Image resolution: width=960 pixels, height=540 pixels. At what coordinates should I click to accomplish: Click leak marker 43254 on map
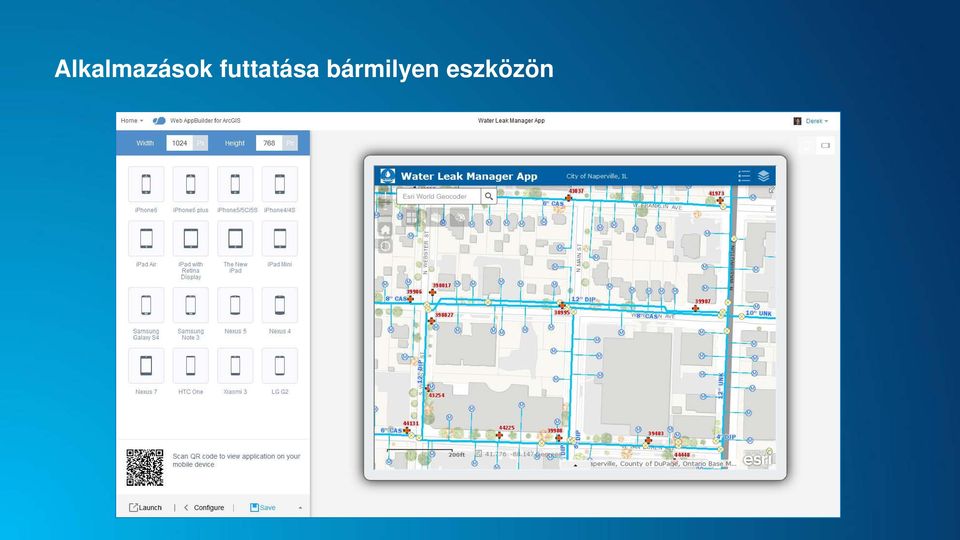pos(429,389)
